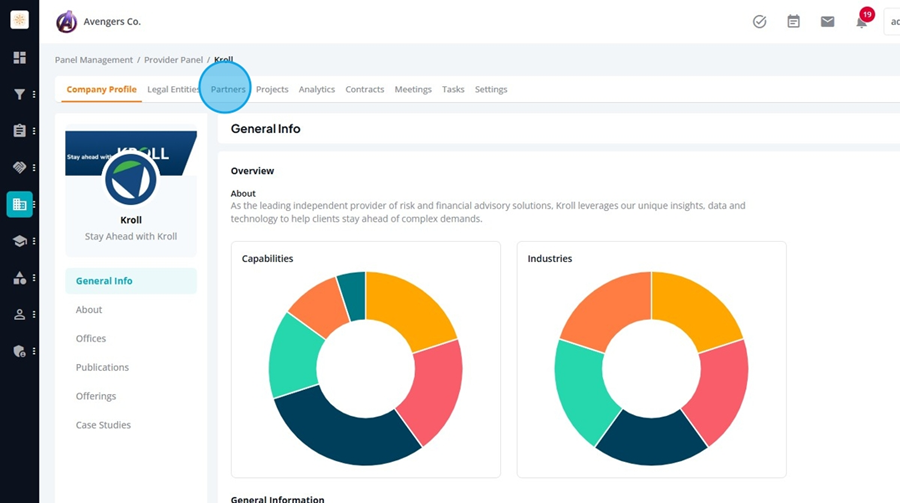Expand submenu dots beside handshake icon

point(34,167)
